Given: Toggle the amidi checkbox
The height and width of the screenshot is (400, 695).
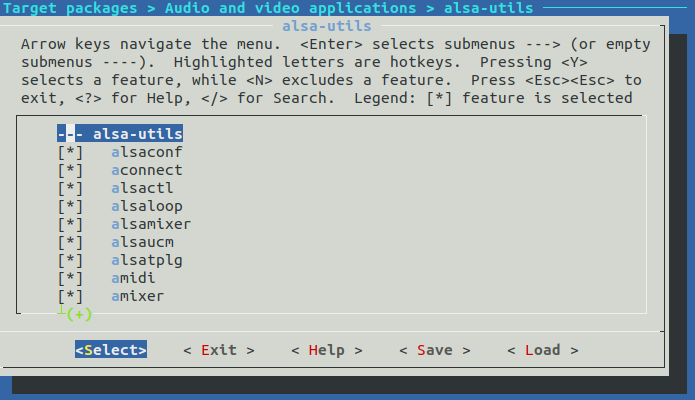Looking at the screenshot, I should 70,278.
